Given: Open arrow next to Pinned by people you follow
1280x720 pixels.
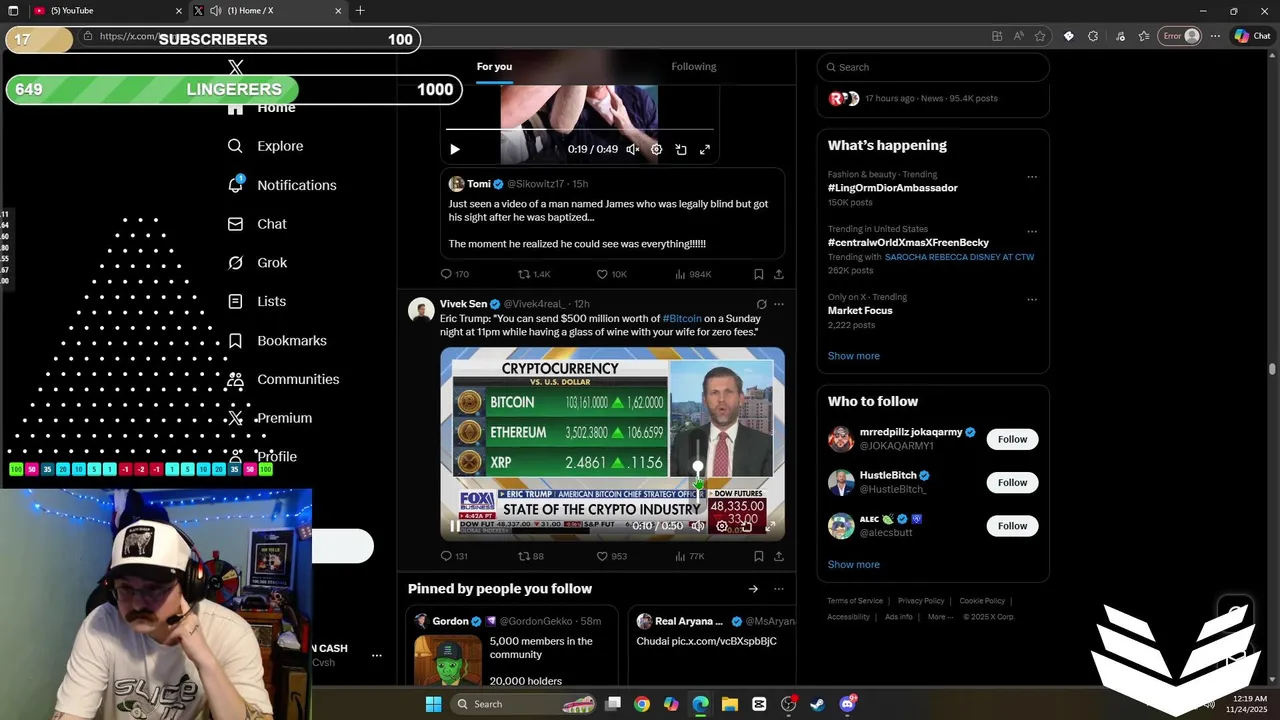Looking at the screenshot, I should click(x=753, y=589).
